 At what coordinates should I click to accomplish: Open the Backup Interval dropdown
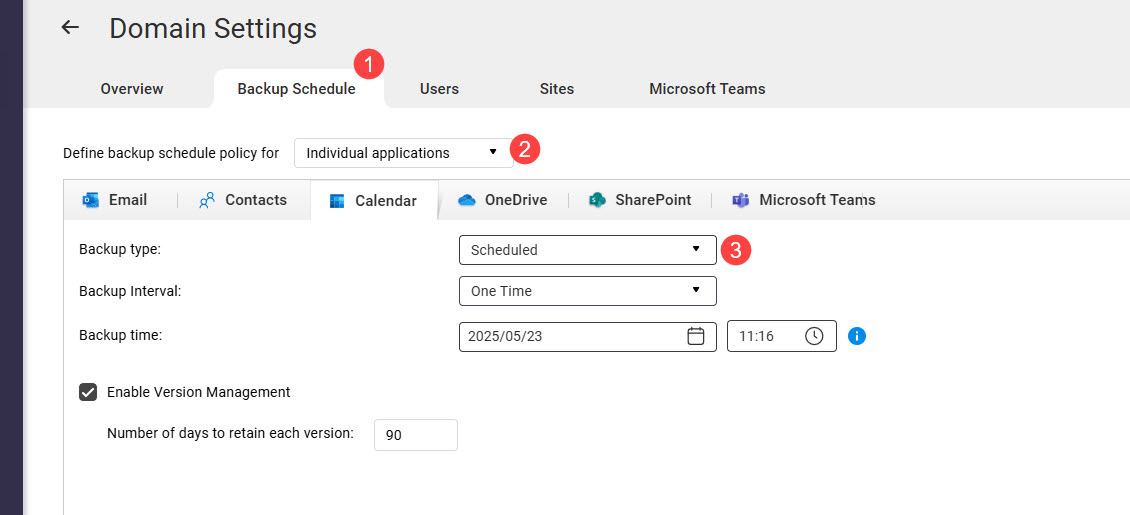click(x=587, y=291)
